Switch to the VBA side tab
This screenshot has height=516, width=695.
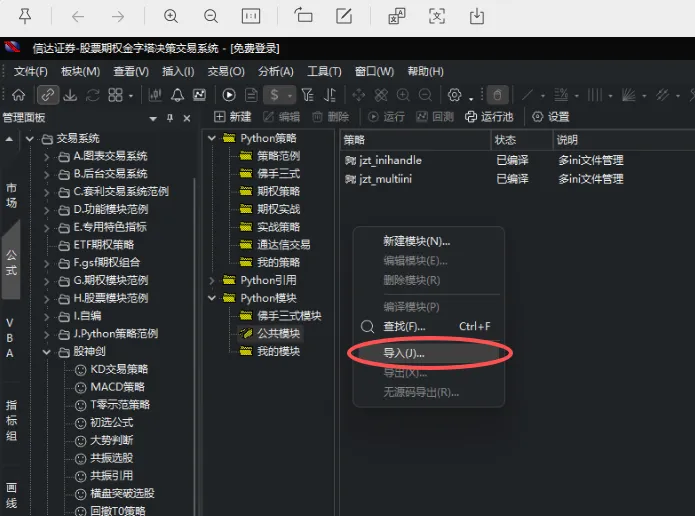pyautogui.click(x=10, y=338)
